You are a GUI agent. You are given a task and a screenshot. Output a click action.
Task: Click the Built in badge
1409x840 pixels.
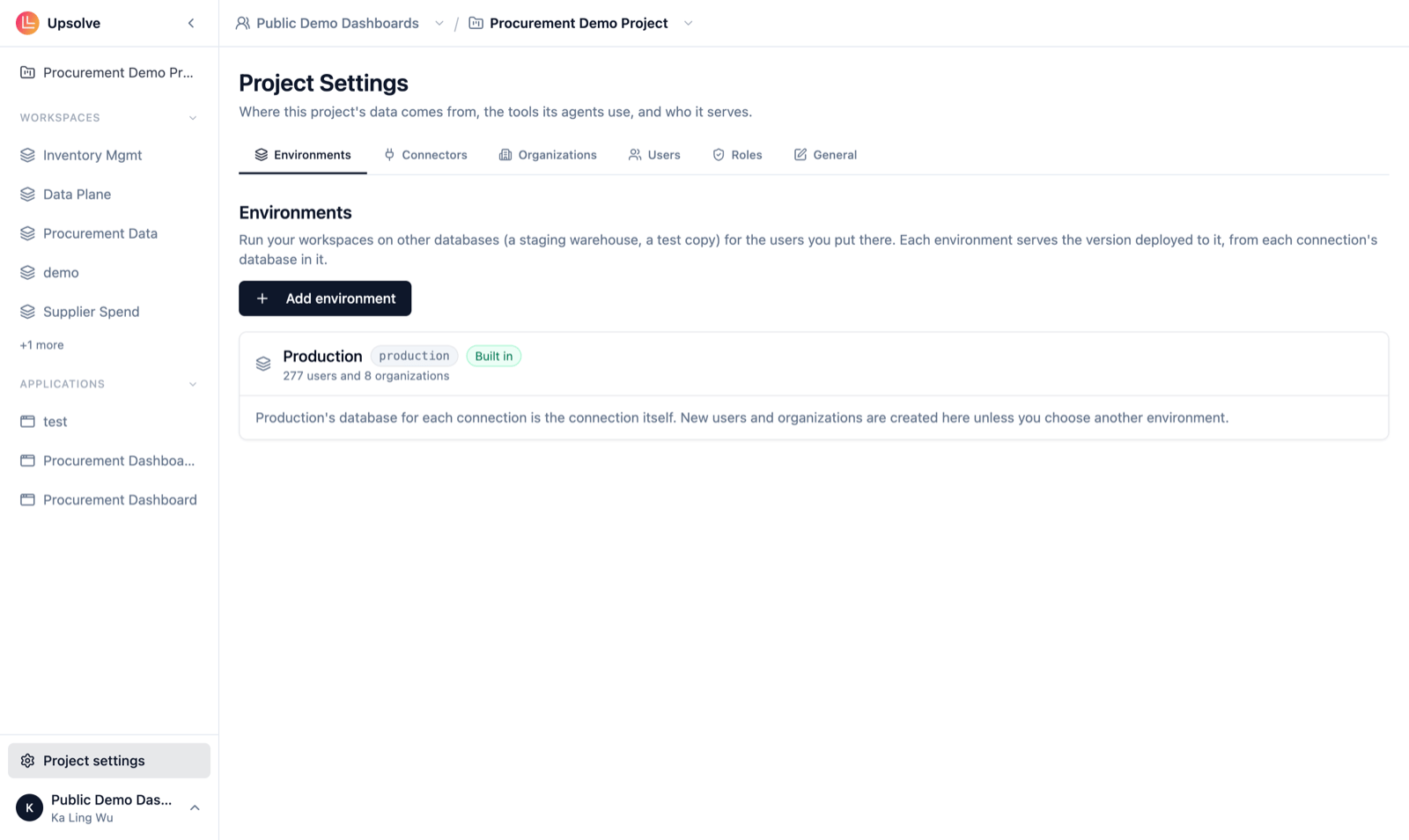pyautogui.click(x=494, y=356)
